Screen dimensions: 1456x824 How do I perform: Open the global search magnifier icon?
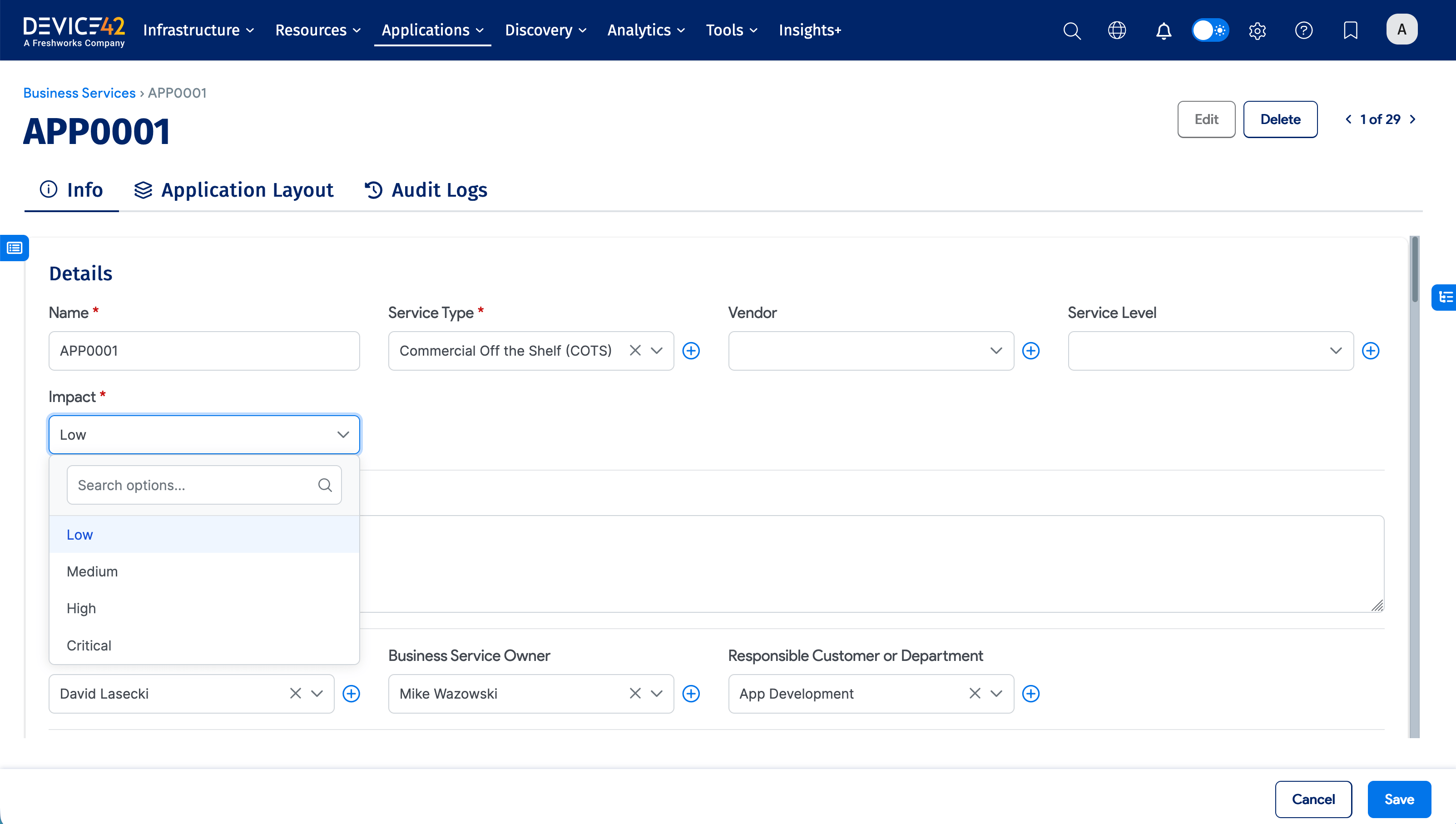point(1071,30)
